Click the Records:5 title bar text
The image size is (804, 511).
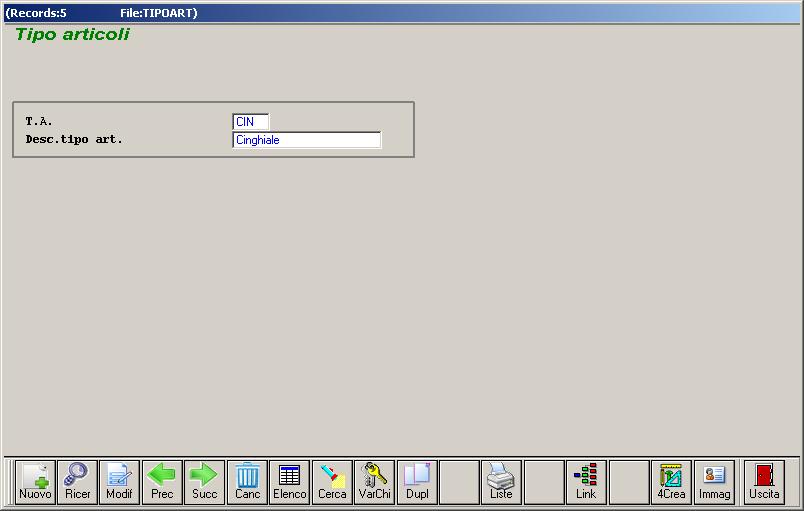click(x=36, y=13)
